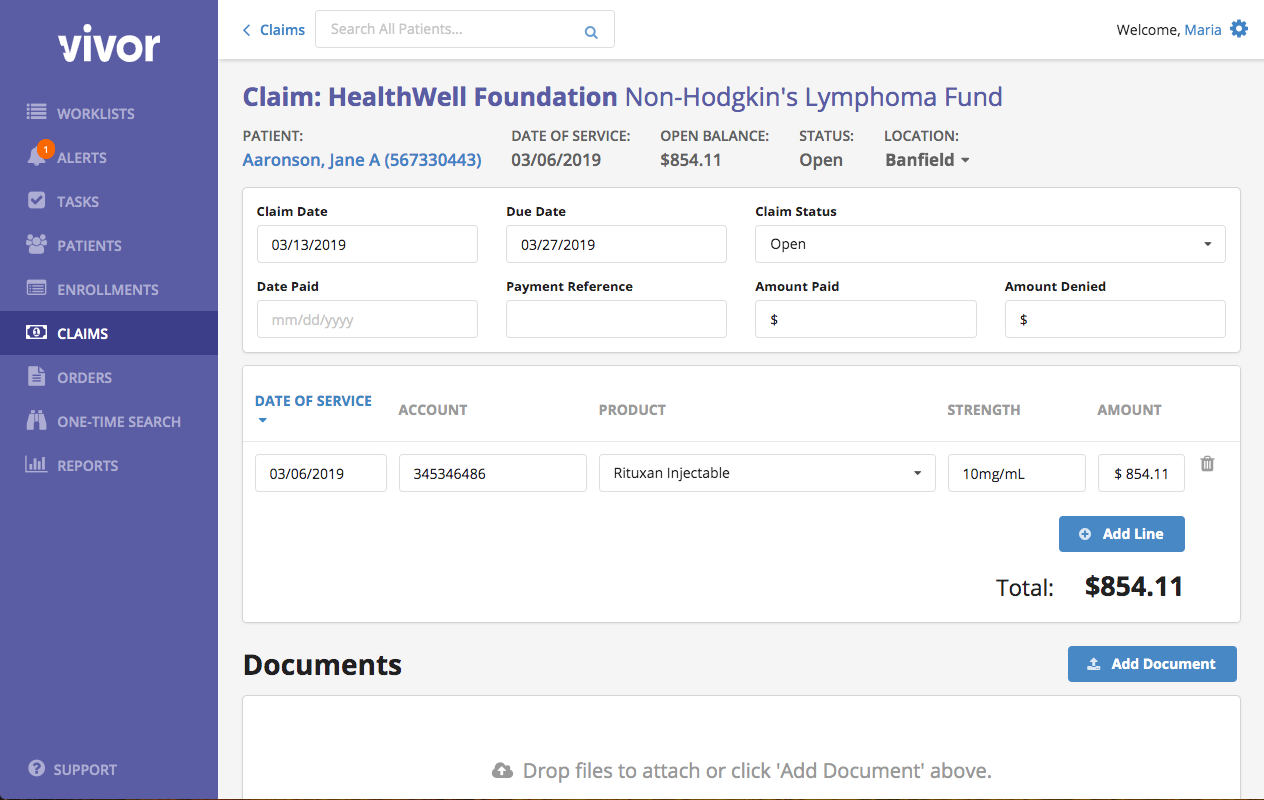Go to Alerts in the sidebar

pos(109,157)
